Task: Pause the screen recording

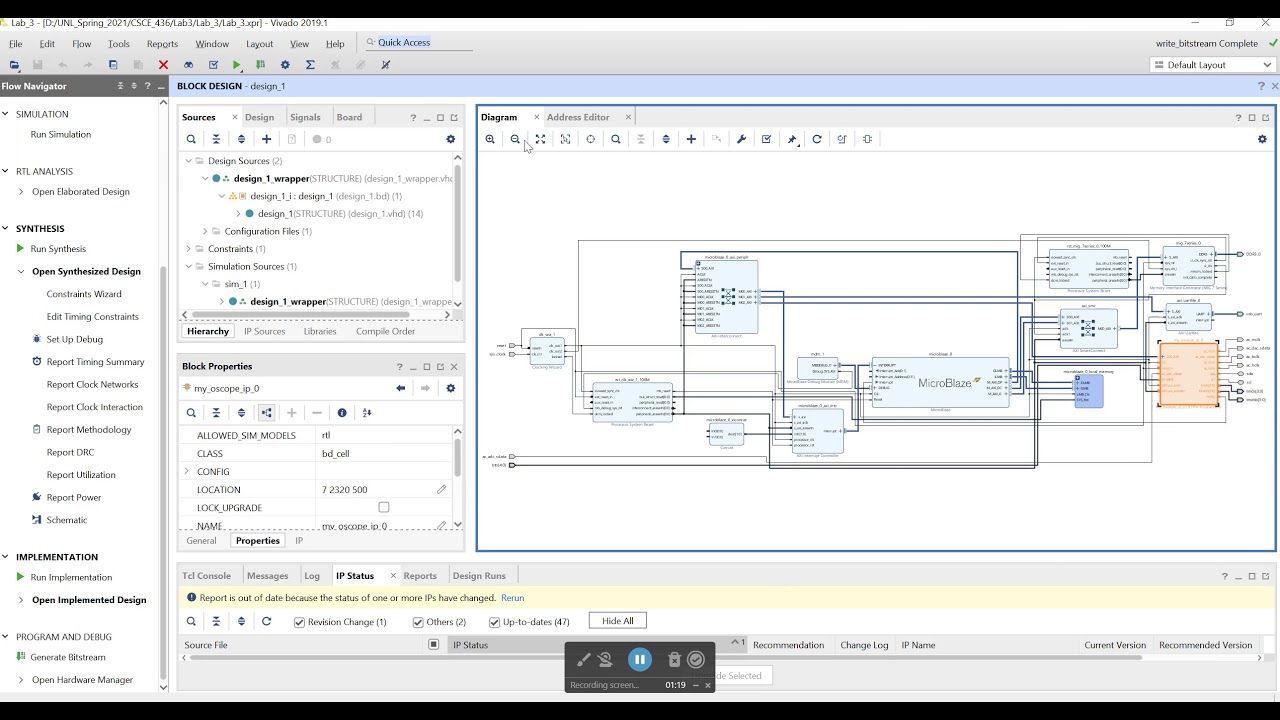Action: coord(640,659)
